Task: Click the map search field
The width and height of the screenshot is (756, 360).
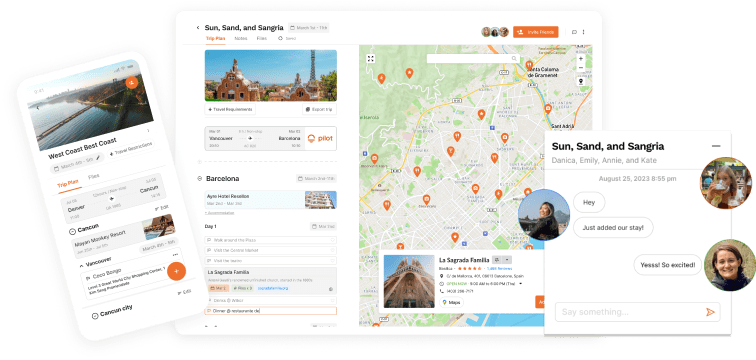Action: point(473,58)
